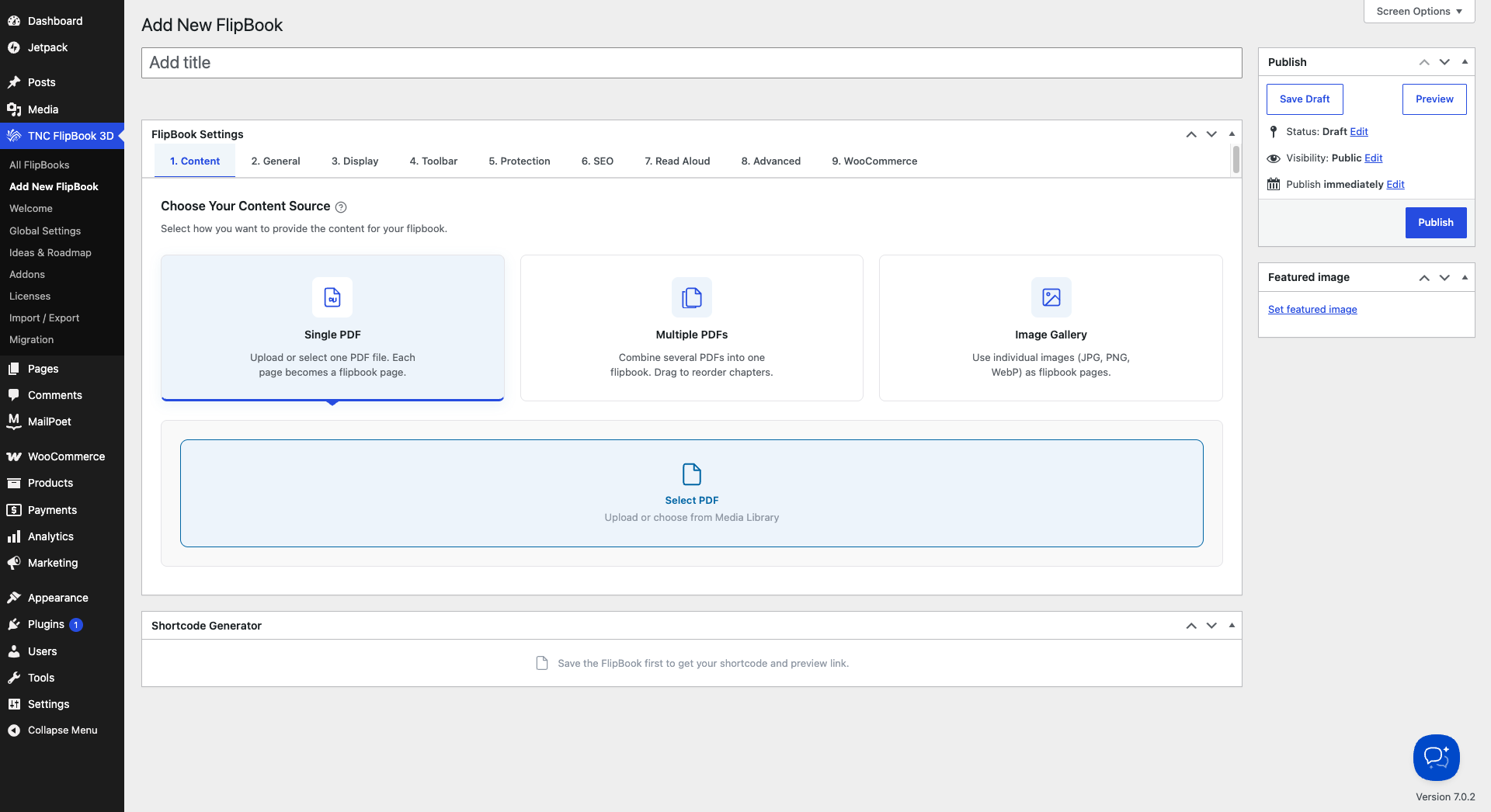The height and width of the screenshot is (812, 1491).
Task: Click the Appearance paintbrush icon
Action: click(14, 598)
